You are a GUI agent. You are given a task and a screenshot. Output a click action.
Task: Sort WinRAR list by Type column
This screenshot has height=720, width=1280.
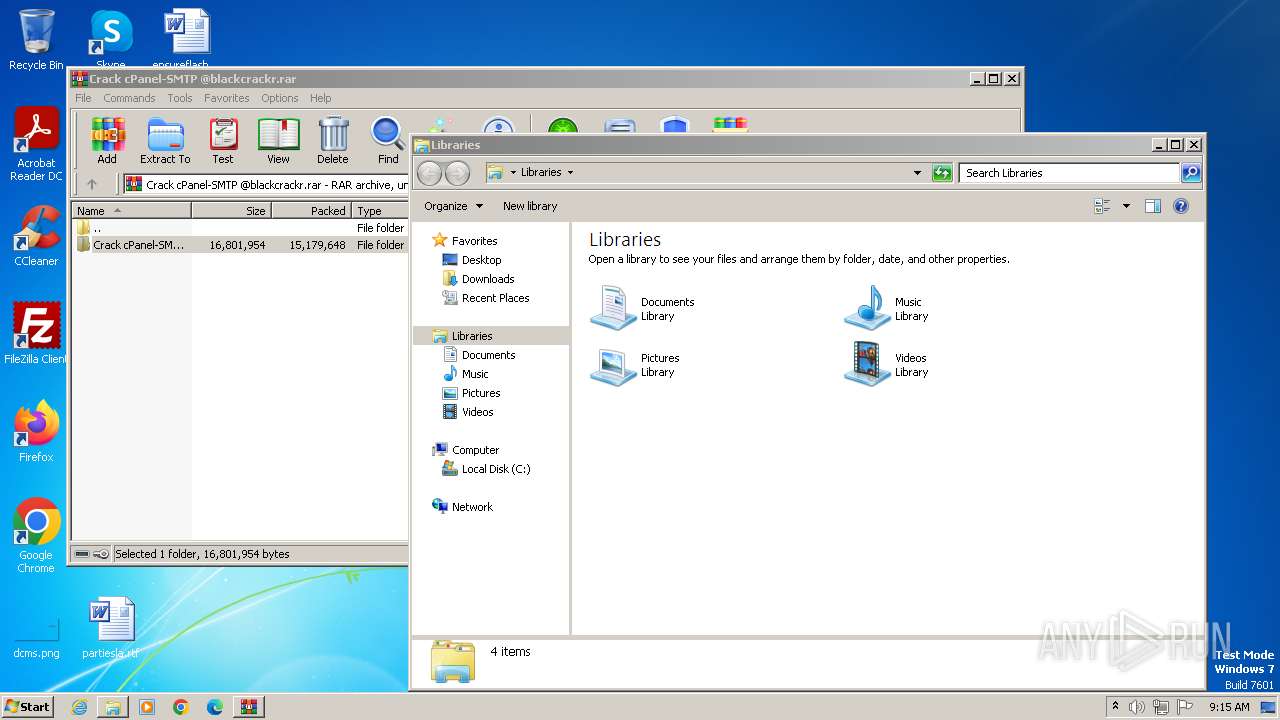coord(380,211)
